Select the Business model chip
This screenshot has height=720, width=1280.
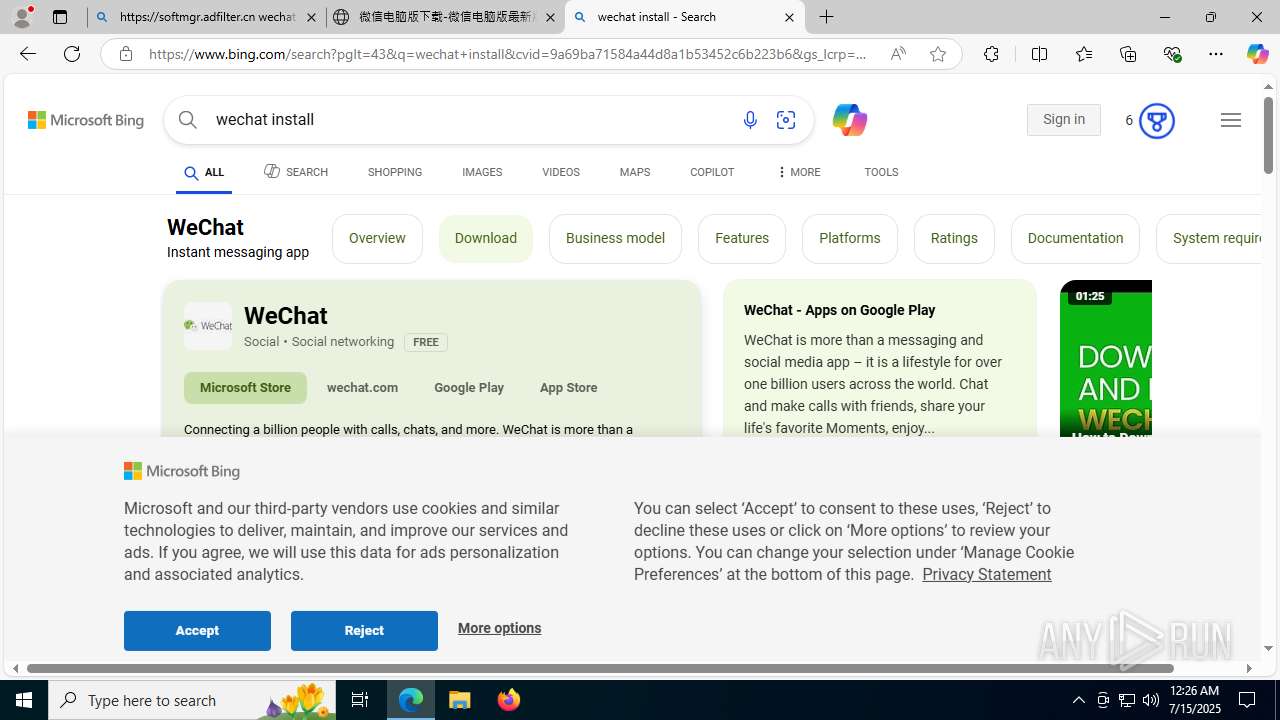[x=615, y=238]
